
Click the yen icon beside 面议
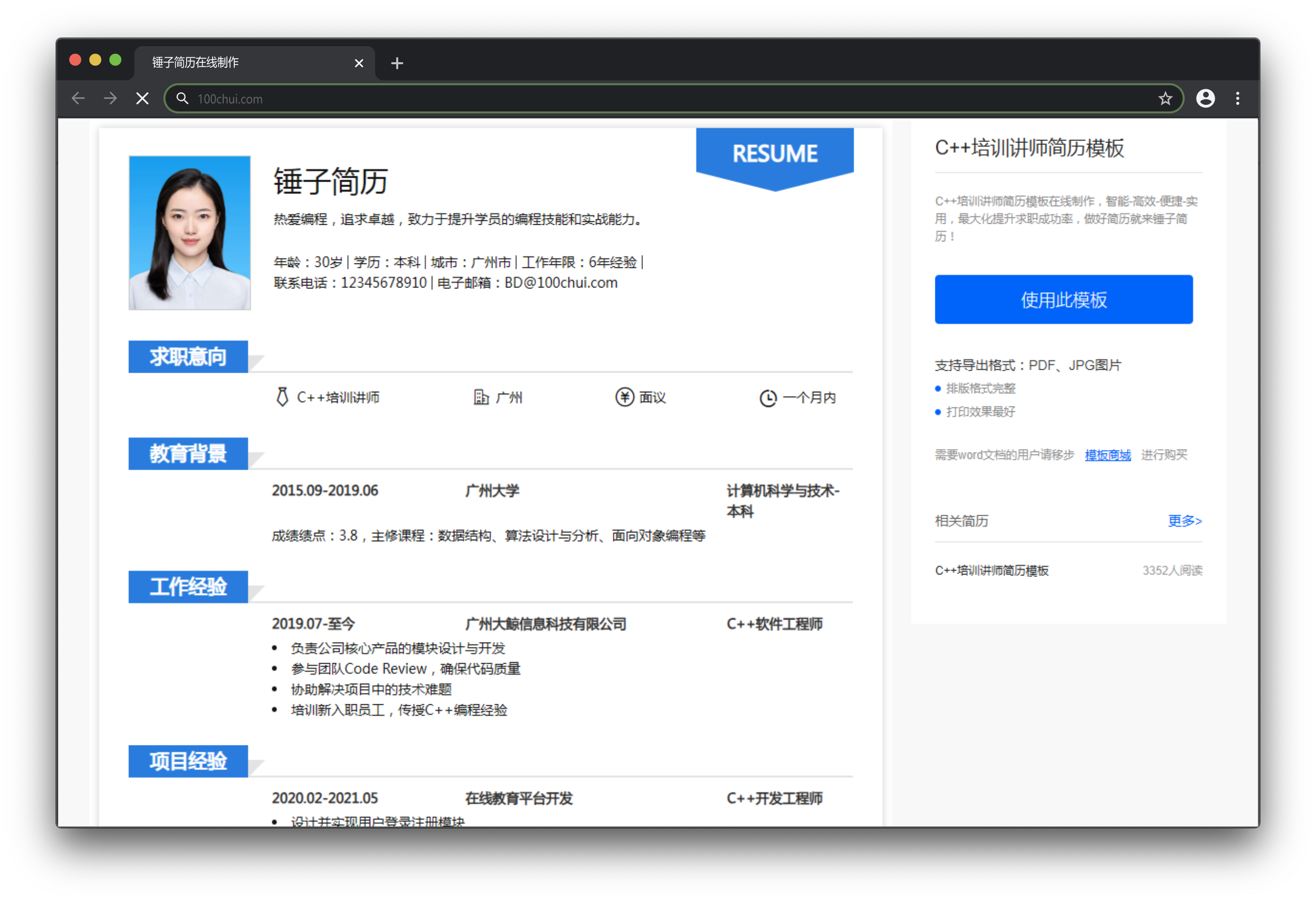pyautogui.click(x=624, y=397)
